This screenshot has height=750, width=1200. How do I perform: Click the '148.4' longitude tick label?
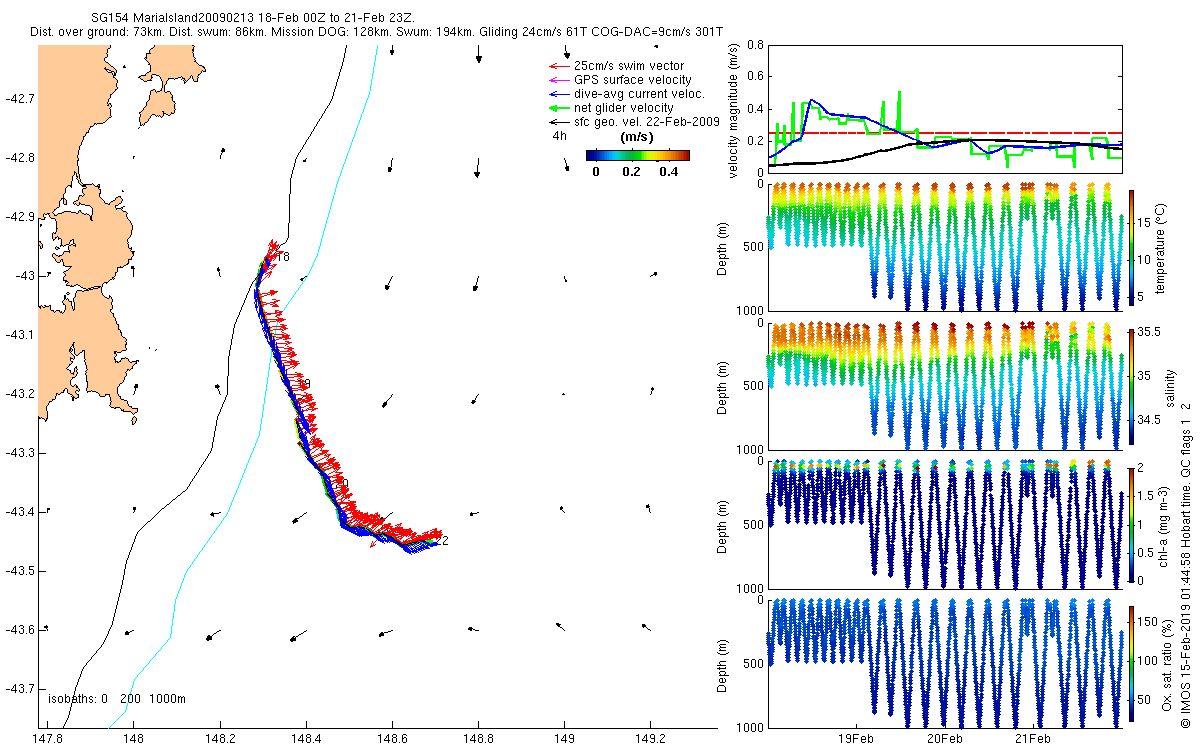tap(305, 740)
